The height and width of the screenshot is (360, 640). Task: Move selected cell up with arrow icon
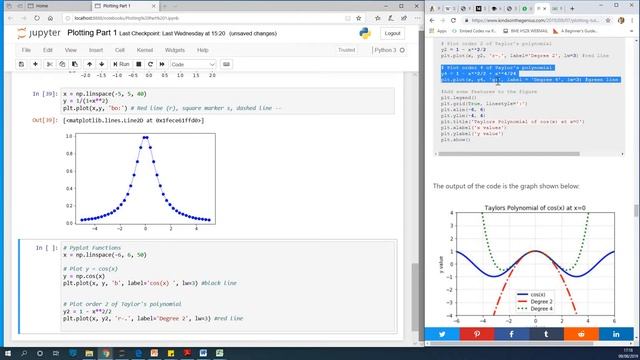pyautogui.click(x=89, y=64)
